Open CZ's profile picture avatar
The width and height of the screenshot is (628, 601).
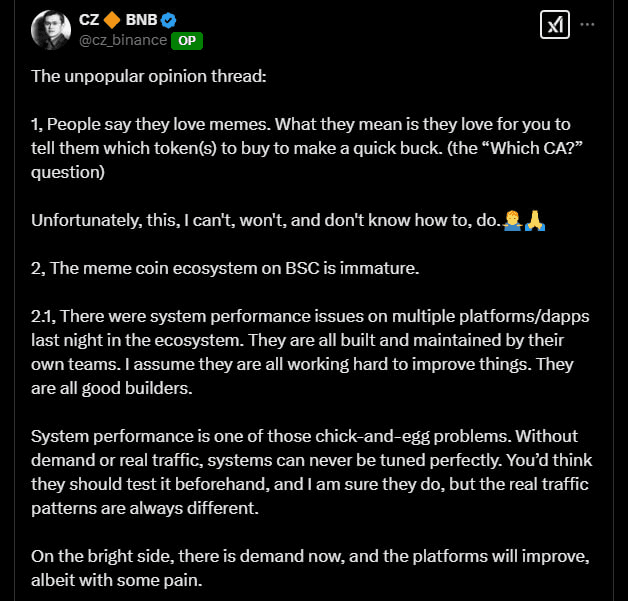pyautogui.click(x=51, y=30)
